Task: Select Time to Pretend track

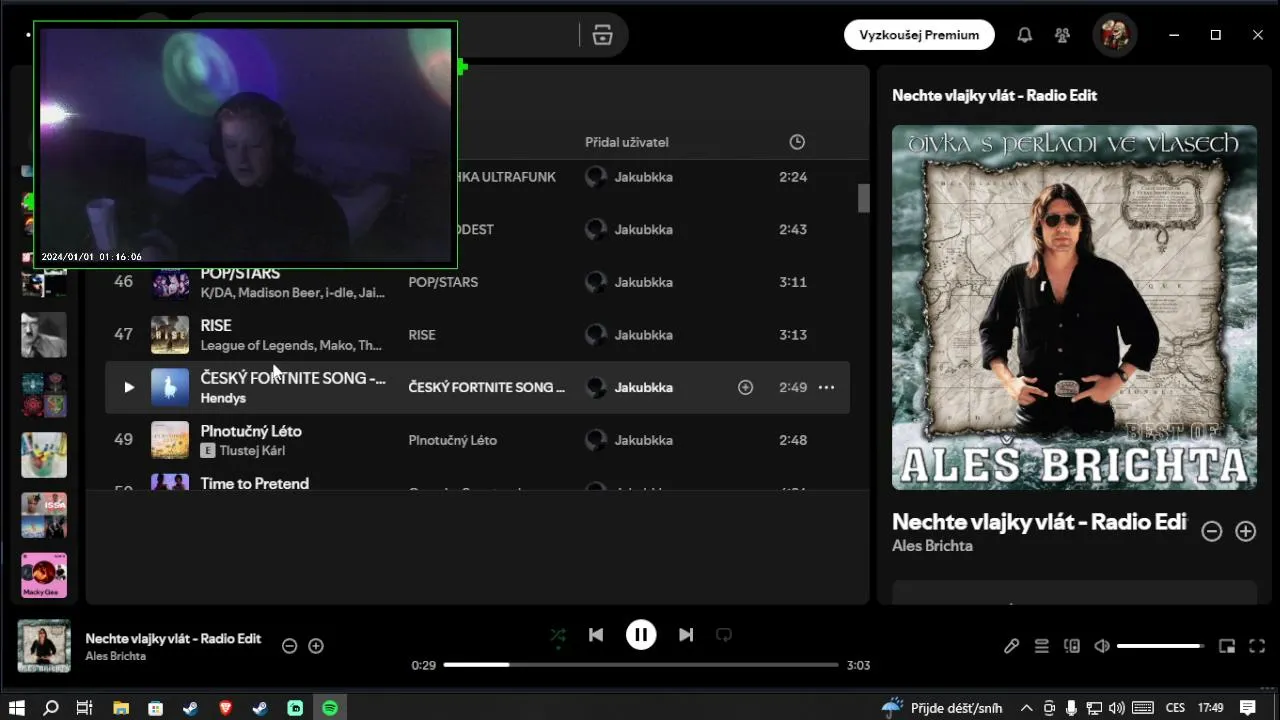Action: (254, 483)
